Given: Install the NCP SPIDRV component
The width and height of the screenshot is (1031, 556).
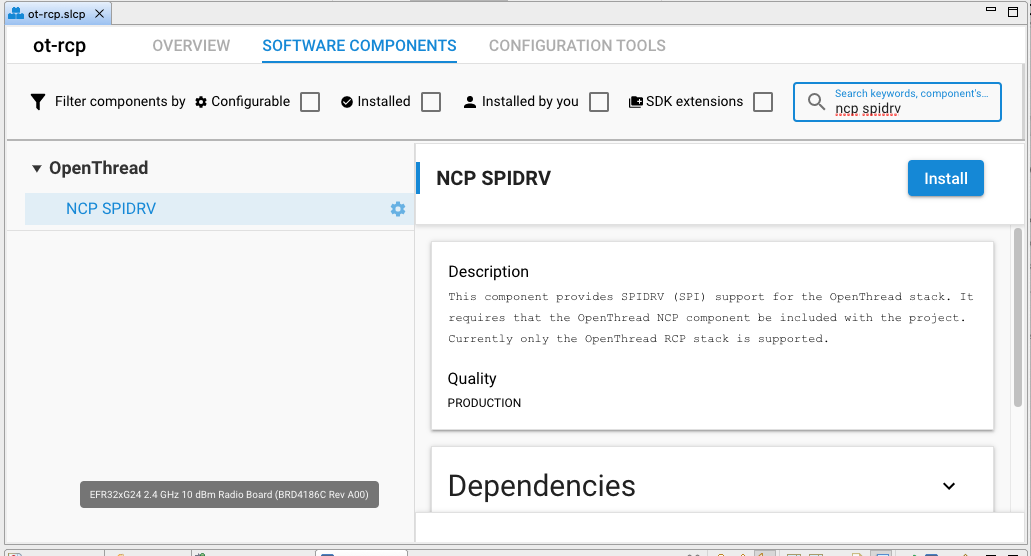Looking at the screenshot, I should click(x=946, y=178).
